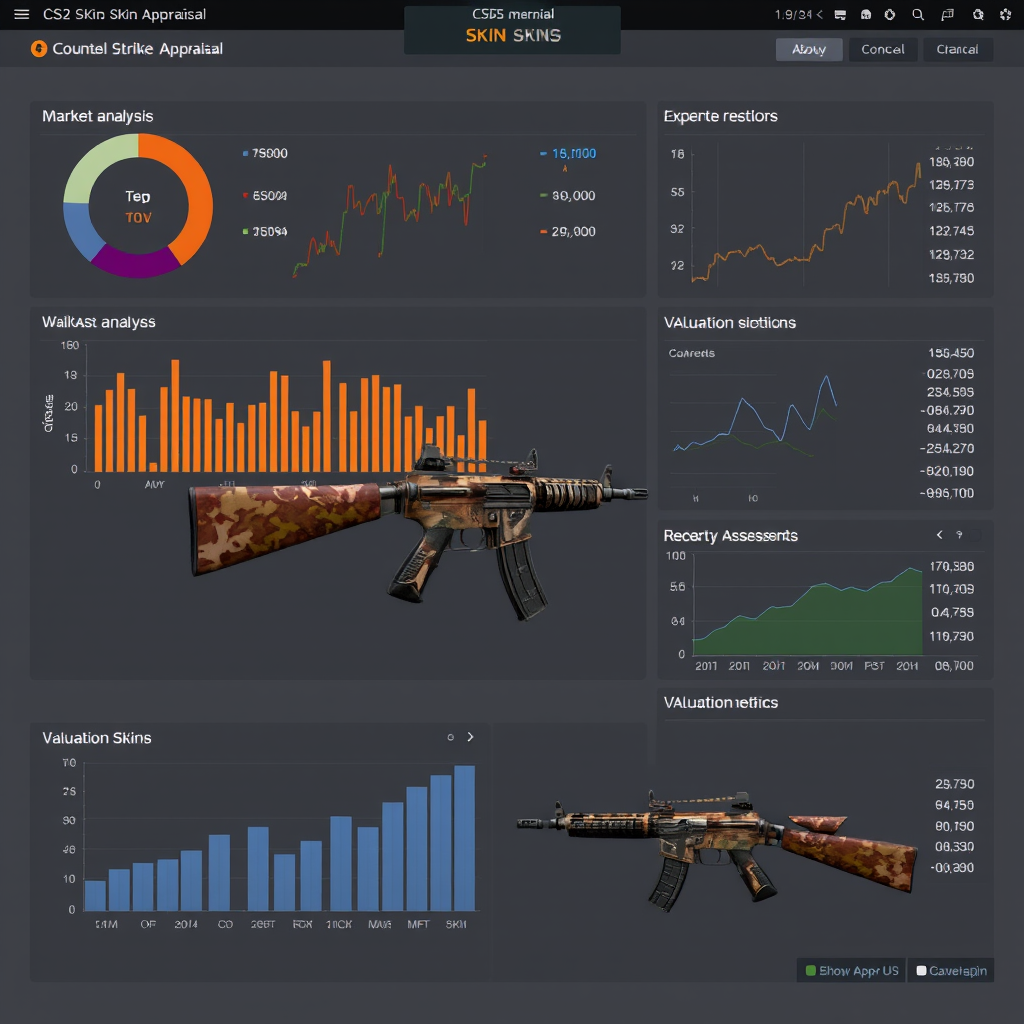Open the hamburger menu in the title bar
Image resolution: width=1024 pixels, height=1024 pixels.
tap(22, 14)
